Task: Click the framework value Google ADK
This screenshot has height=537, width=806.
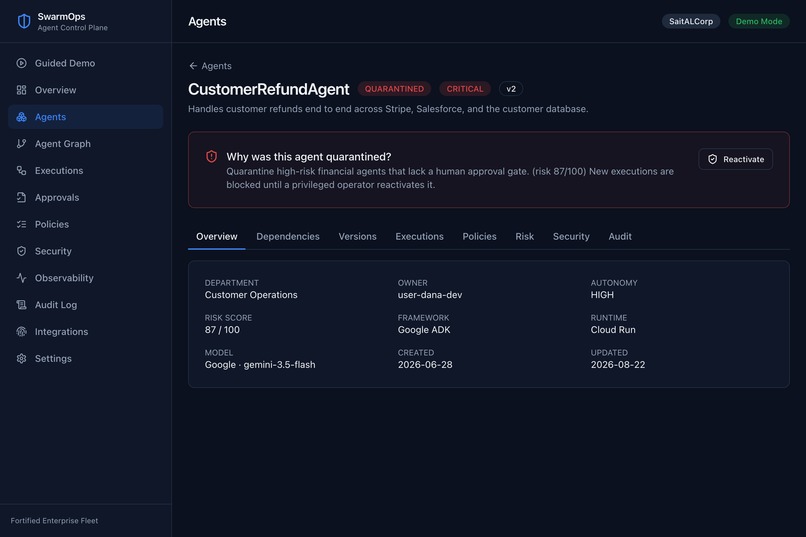Action: (x=424, y=330)
